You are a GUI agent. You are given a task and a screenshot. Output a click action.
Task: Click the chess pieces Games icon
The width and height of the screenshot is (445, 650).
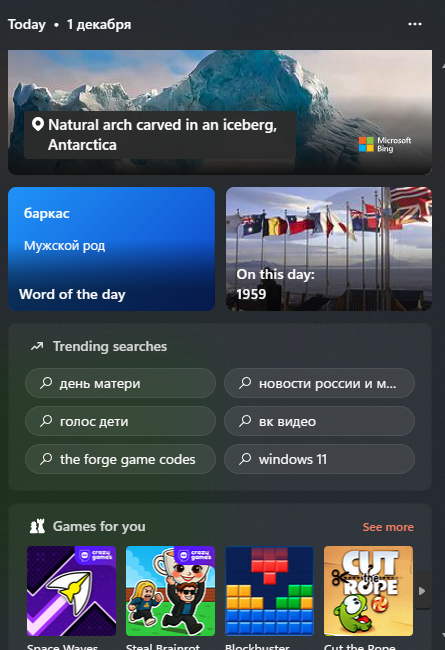coord(37,526)
